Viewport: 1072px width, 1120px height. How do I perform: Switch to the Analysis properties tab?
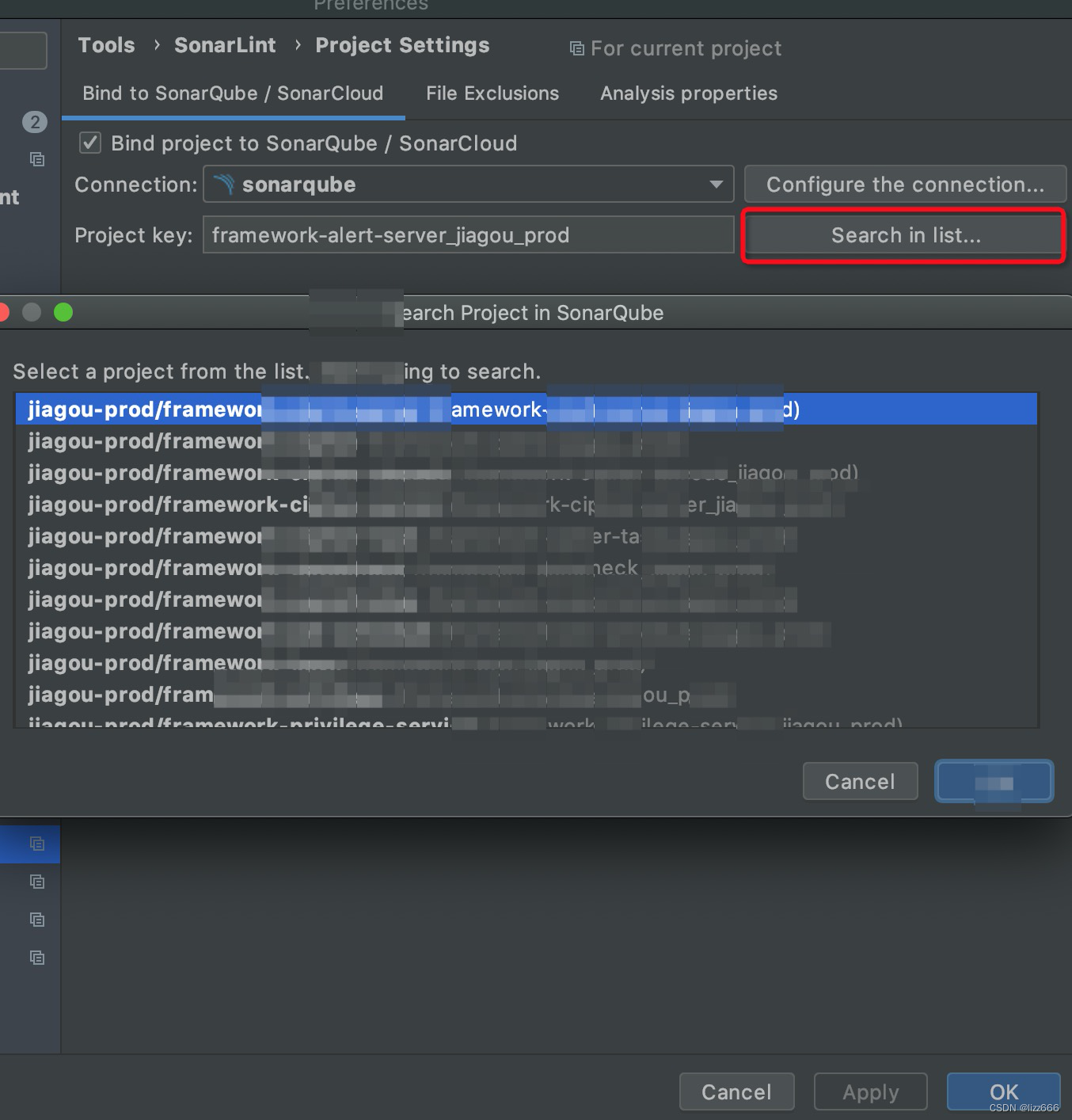coord(688,93)
